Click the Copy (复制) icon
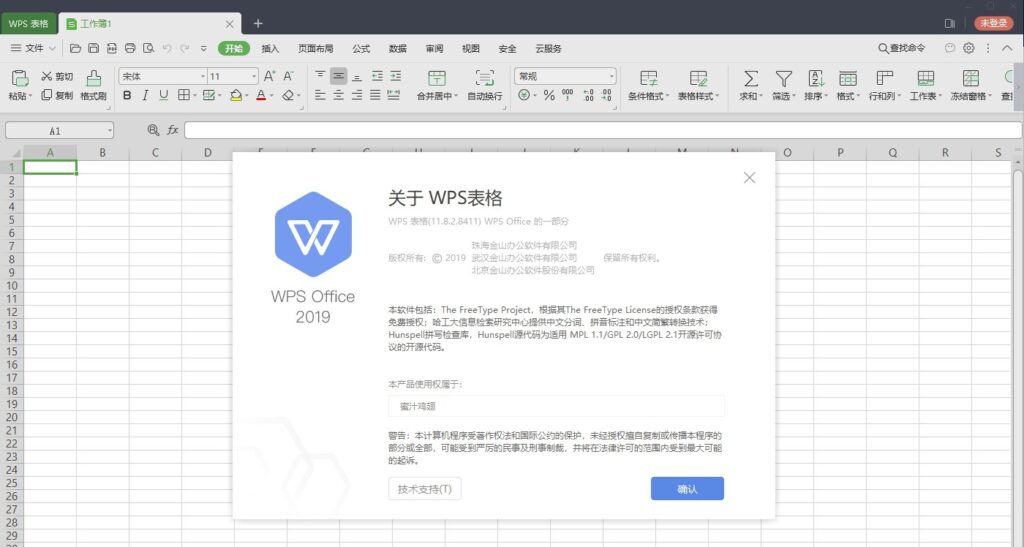Viewport: 1024px width, 547px height. [46, 95]
